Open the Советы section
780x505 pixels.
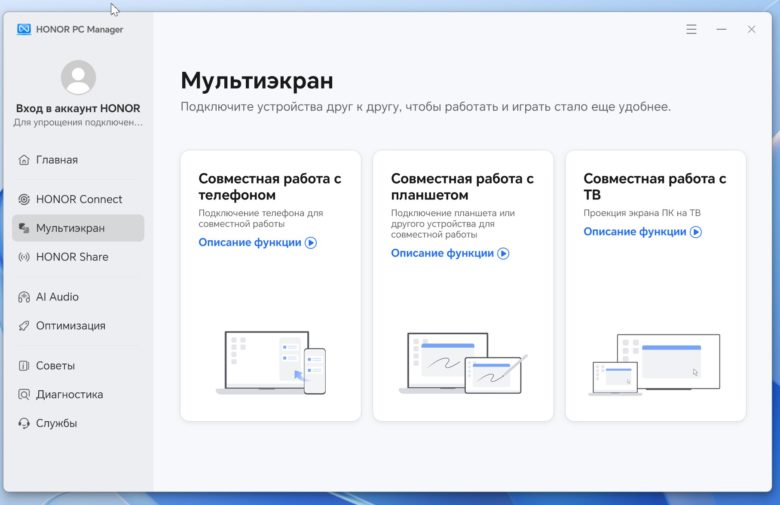pos(78,366)
